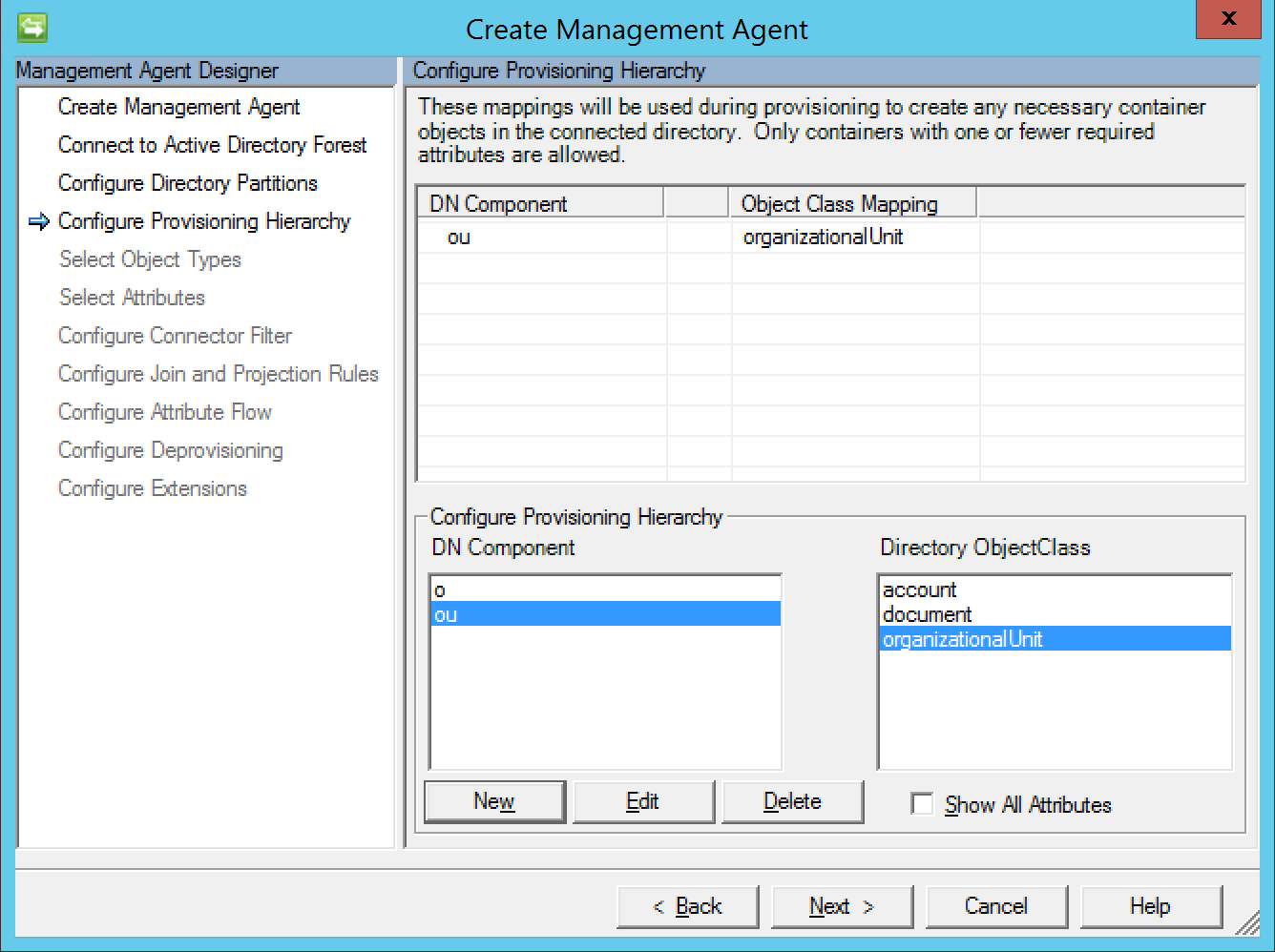The width and height of the screenshot is (1275, 952).
Task: Open Configure Directory Partitions step
Action: (x=188, y=183)
